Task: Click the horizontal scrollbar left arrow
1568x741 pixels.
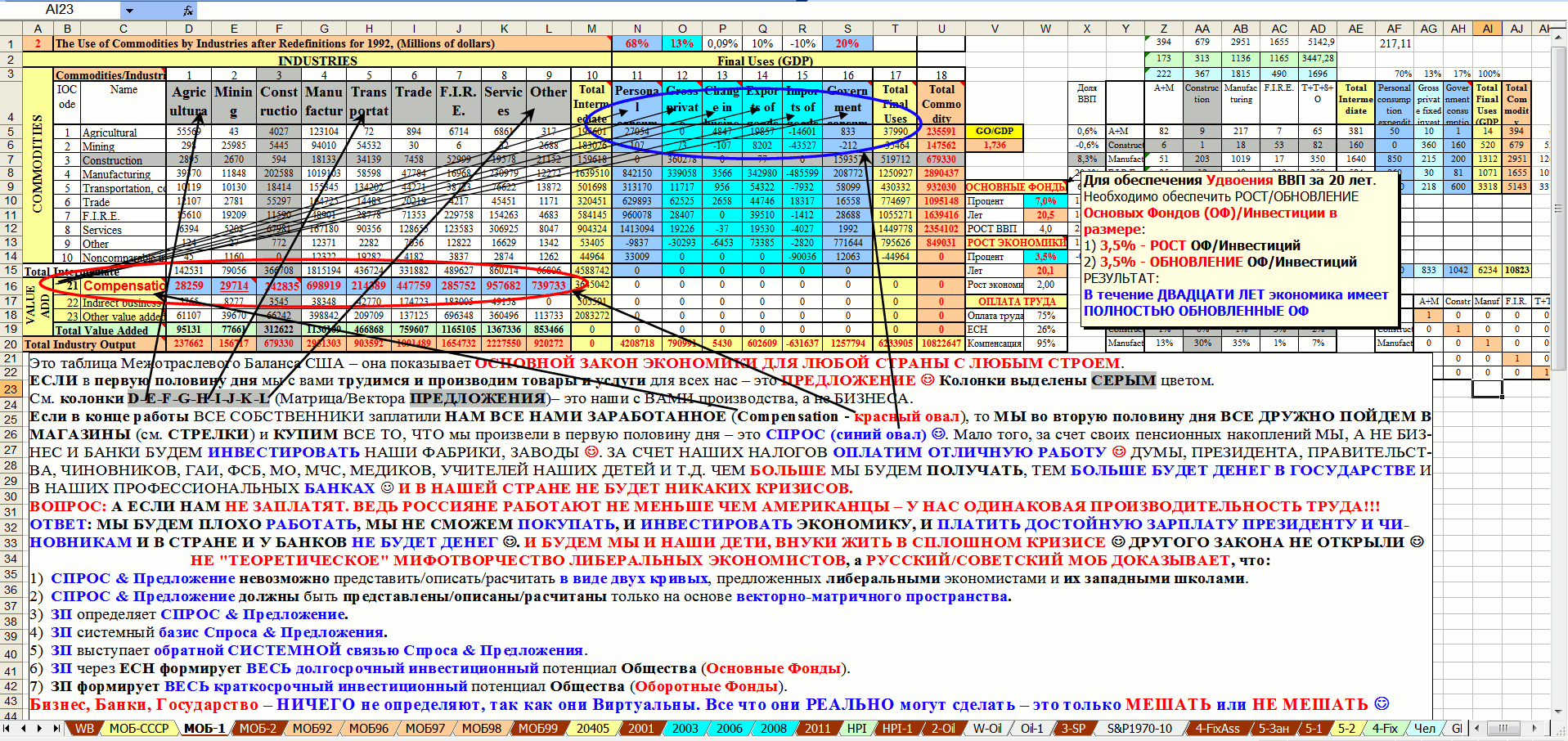Action: 1476,728
